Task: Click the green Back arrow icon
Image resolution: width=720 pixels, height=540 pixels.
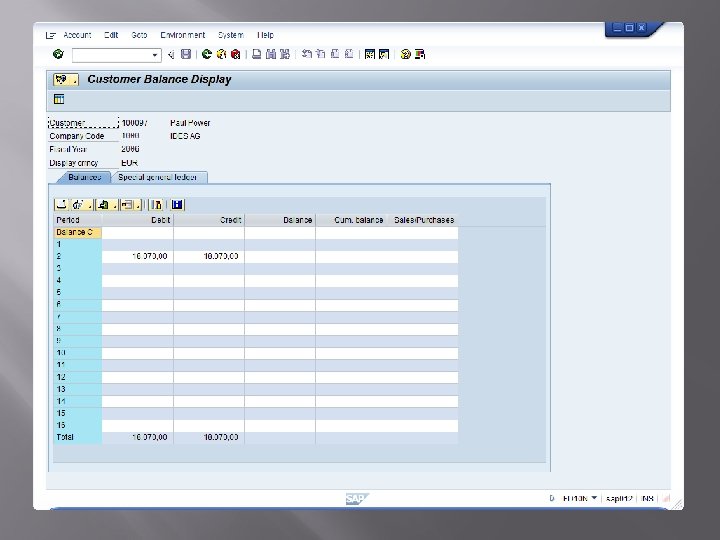Action: point(207,54)
